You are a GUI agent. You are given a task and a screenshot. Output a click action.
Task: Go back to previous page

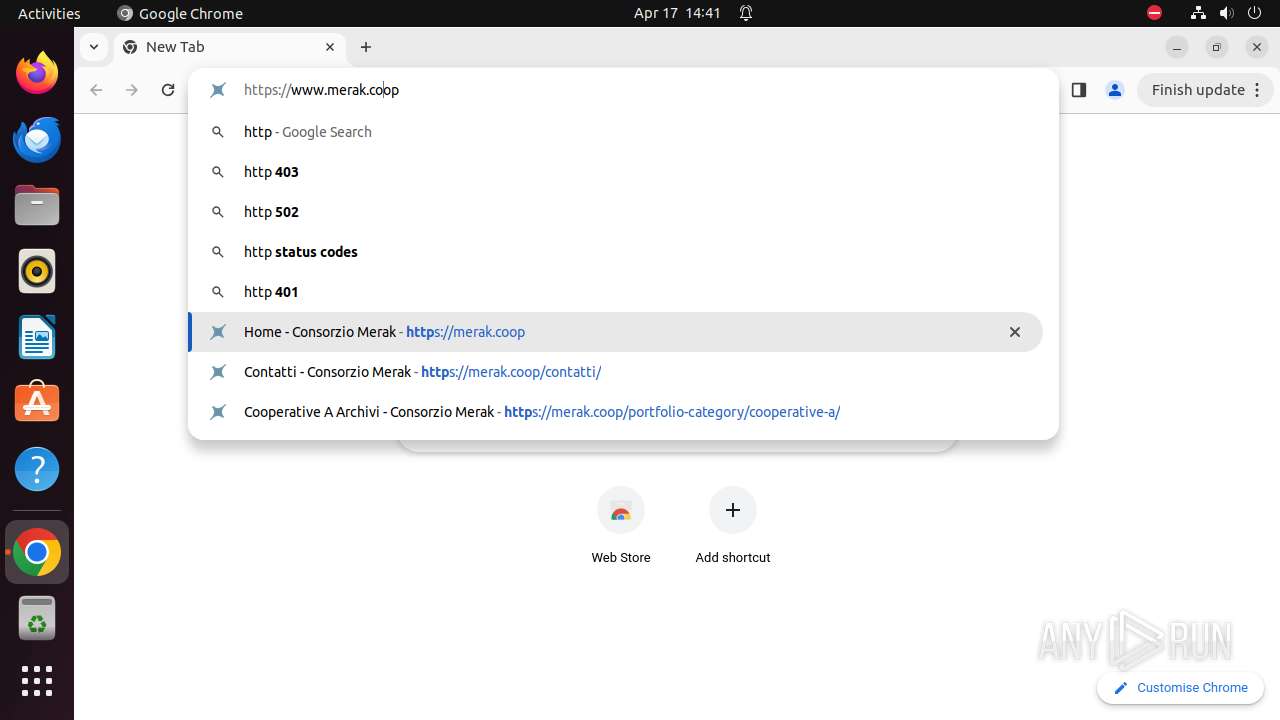click(96, 90)
